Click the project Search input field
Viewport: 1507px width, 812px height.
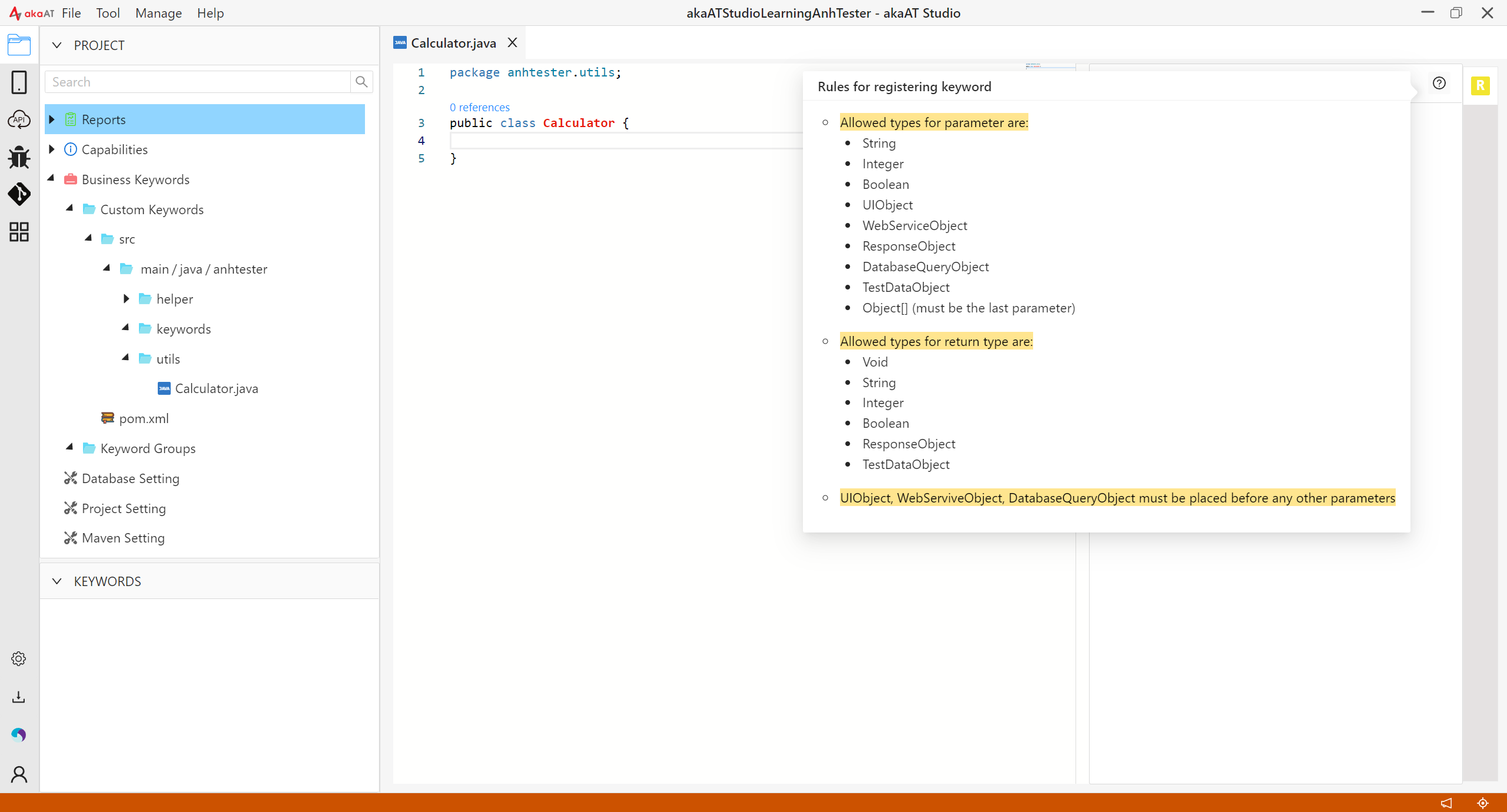(198, 82)
